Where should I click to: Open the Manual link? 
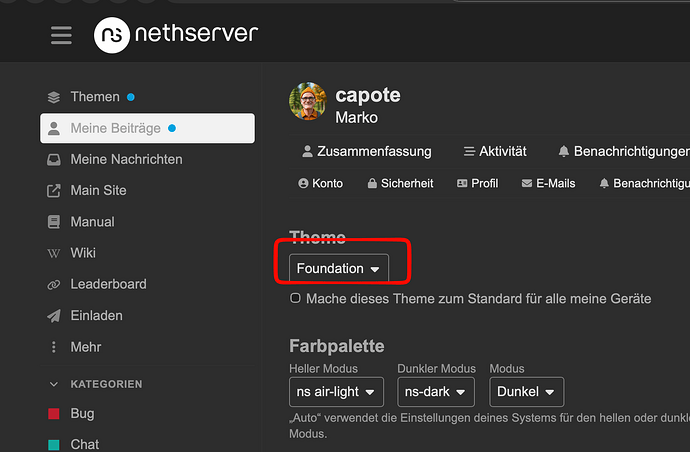[92, 222]
